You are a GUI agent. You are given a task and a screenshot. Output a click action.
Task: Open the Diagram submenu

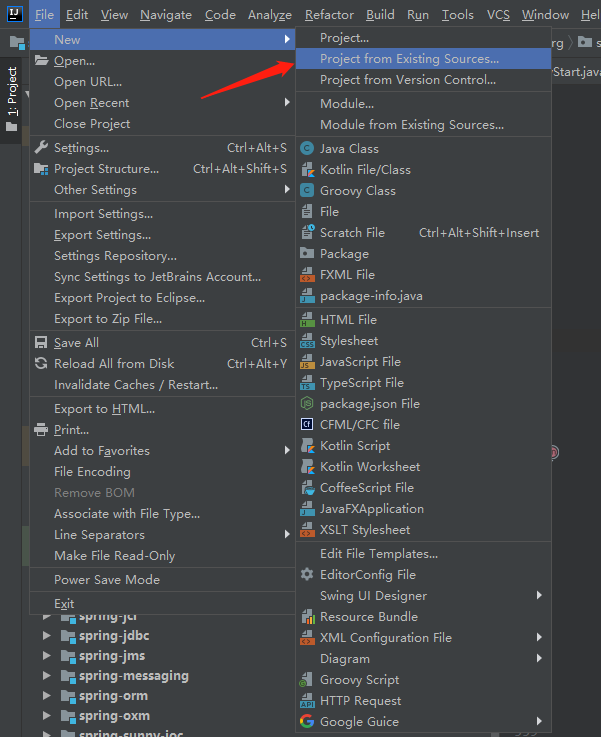(423, 659)
